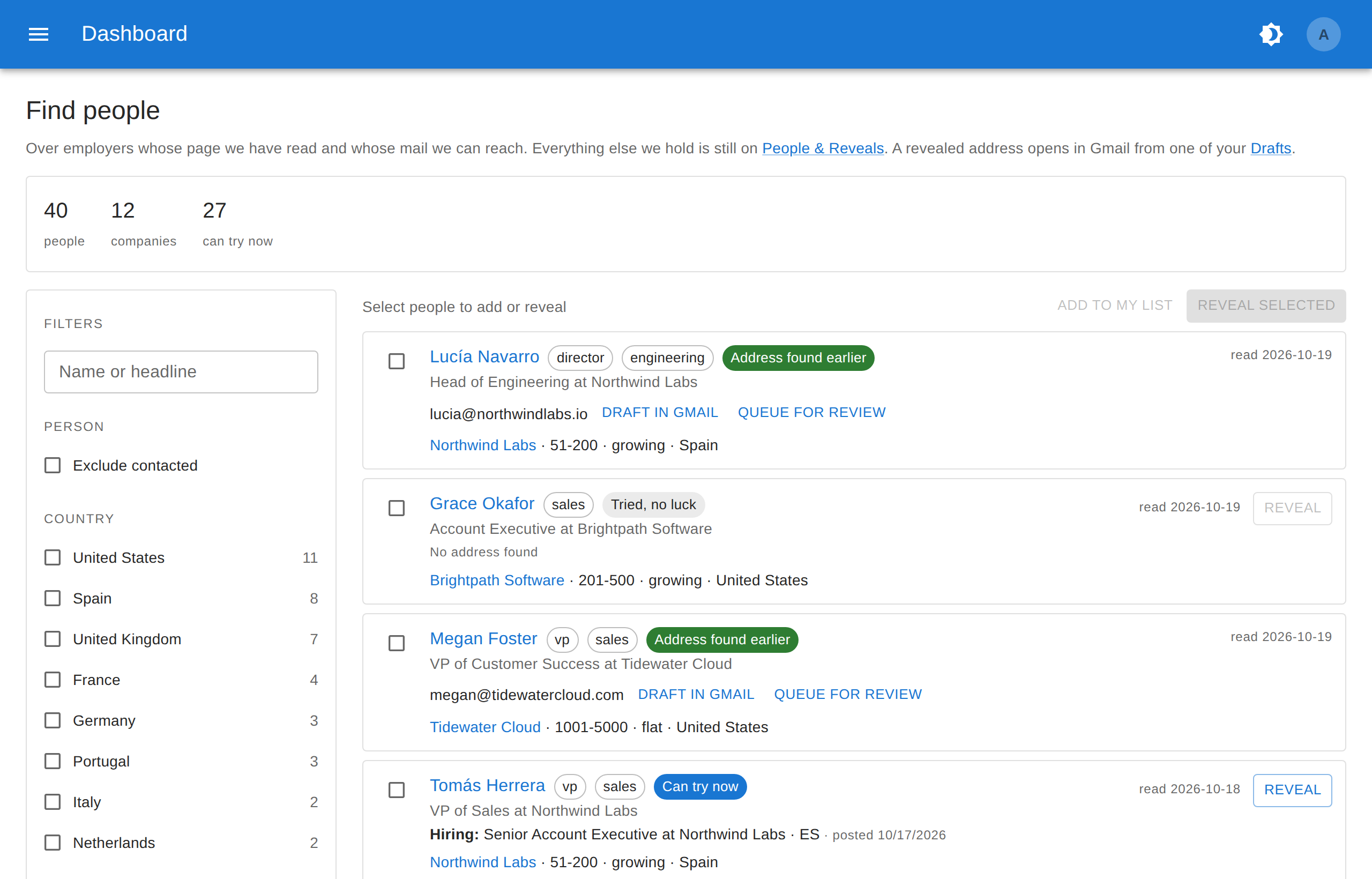Click the Add to my list button
The height and width of the screenshot is (879, 1372).
[1114, 306]
